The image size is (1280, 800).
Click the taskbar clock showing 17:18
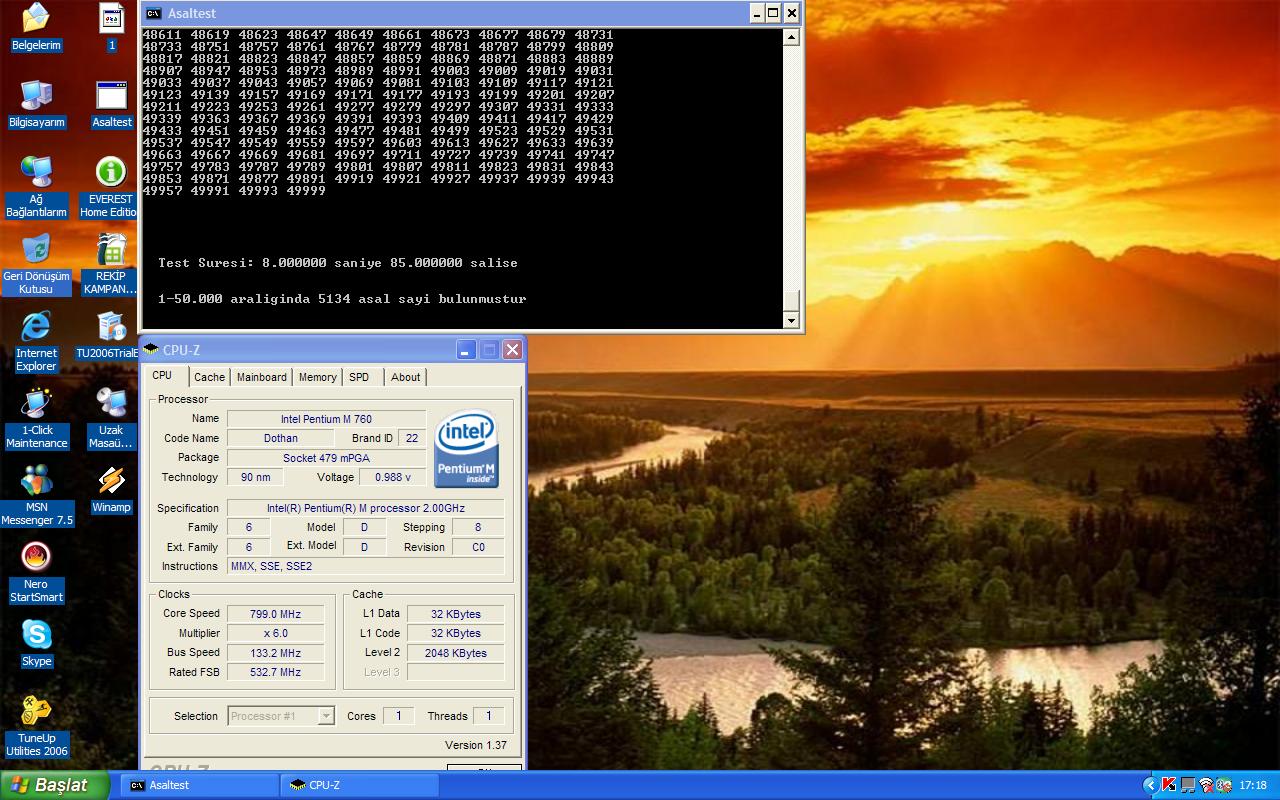tap(1253, 785)
